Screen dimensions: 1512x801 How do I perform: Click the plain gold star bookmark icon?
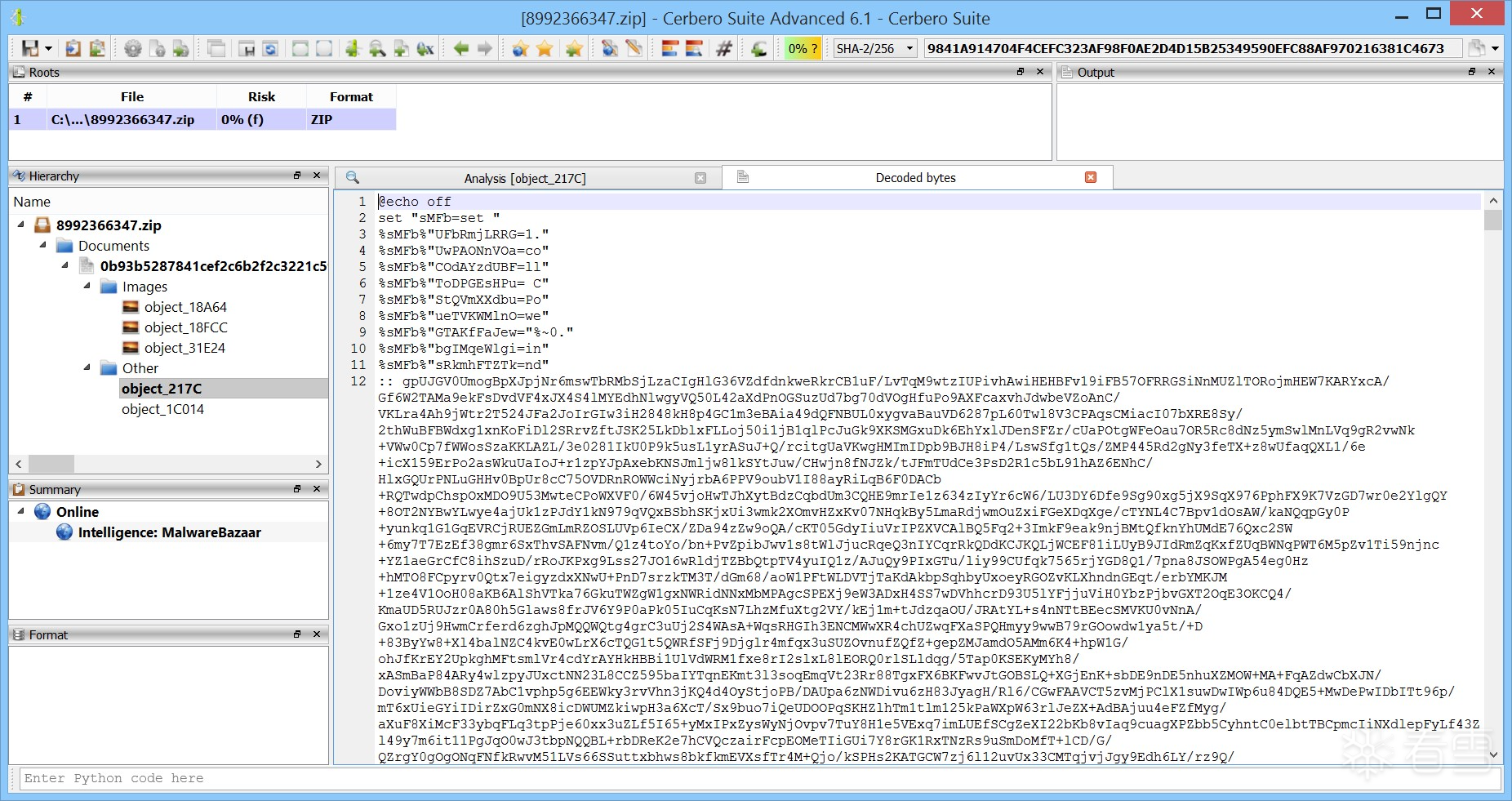pos(545,49)
